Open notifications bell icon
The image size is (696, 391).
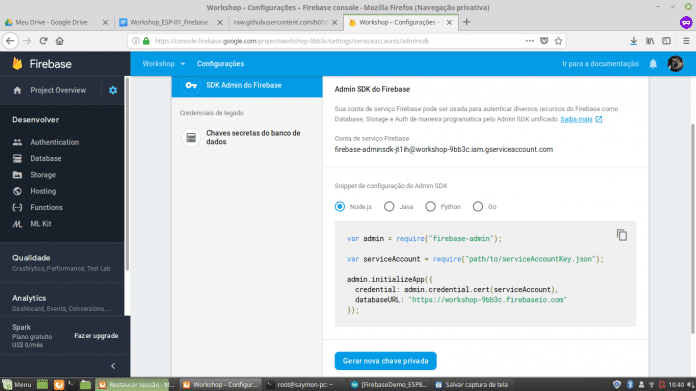point(653,64)
